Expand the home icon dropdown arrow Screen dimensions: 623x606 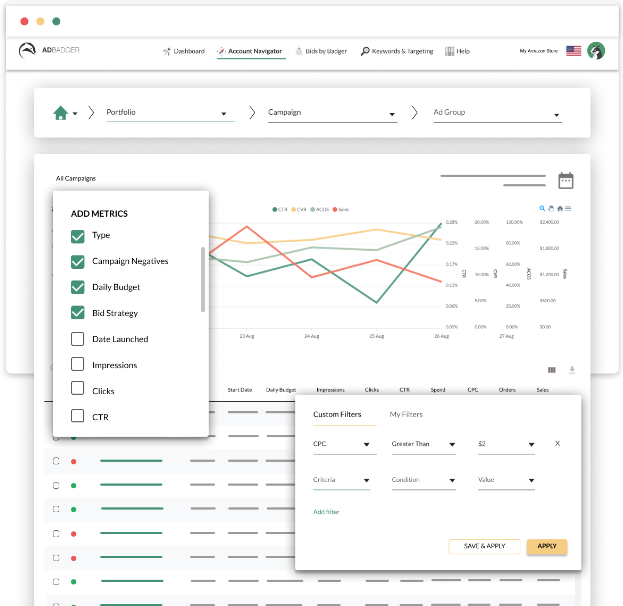(75, 114)
